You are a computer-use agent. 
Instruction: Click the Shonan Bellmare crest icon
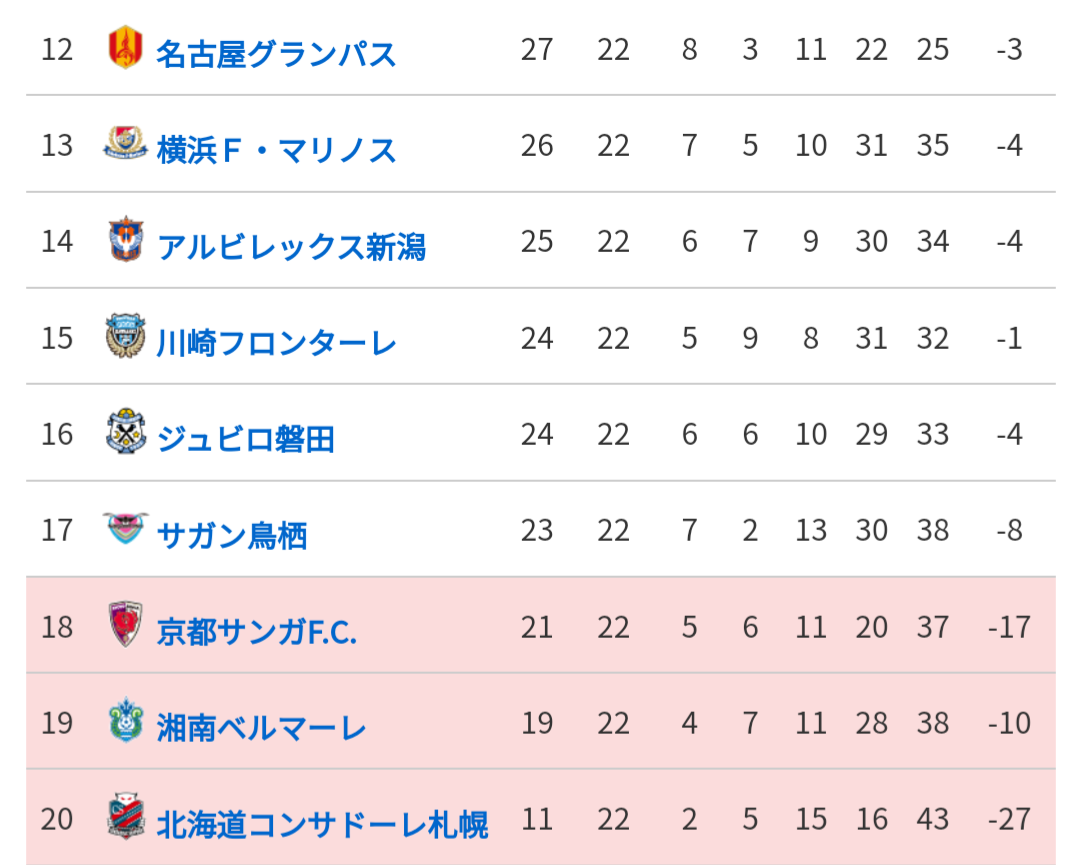(x=126, y=720)
